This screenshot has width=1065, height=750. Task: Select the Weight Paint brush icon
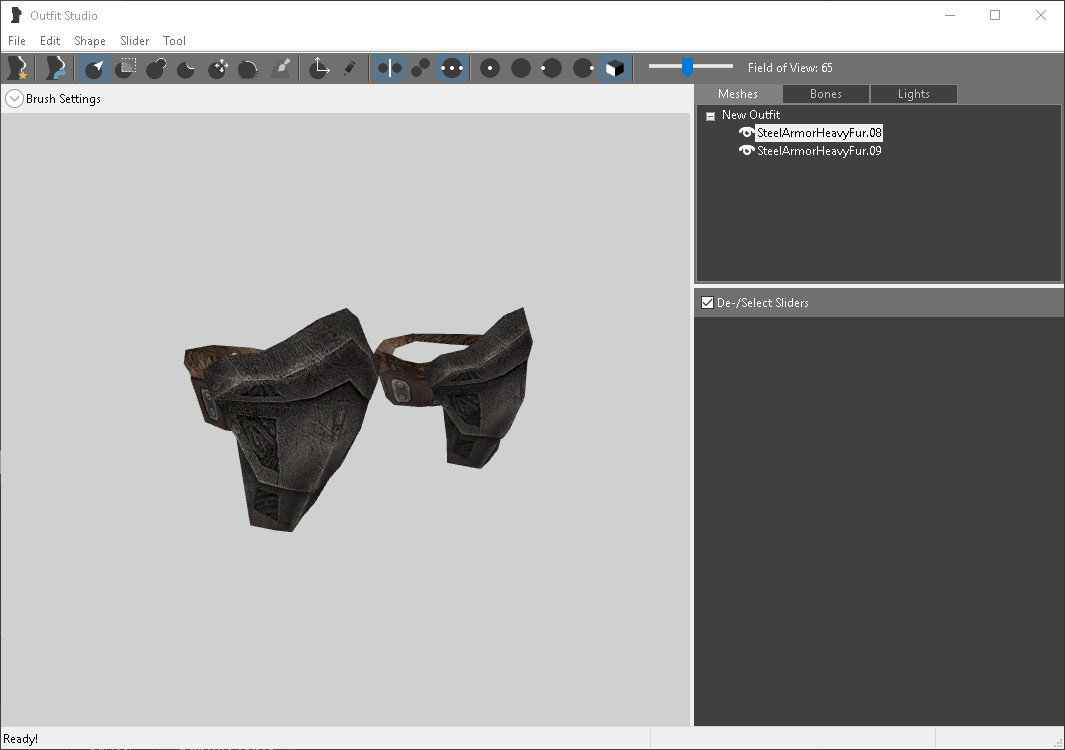tap(281, 68)
